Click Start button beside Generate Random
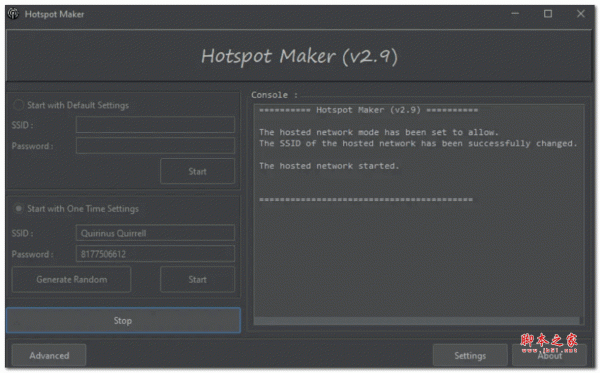 (x=197, y=280)
